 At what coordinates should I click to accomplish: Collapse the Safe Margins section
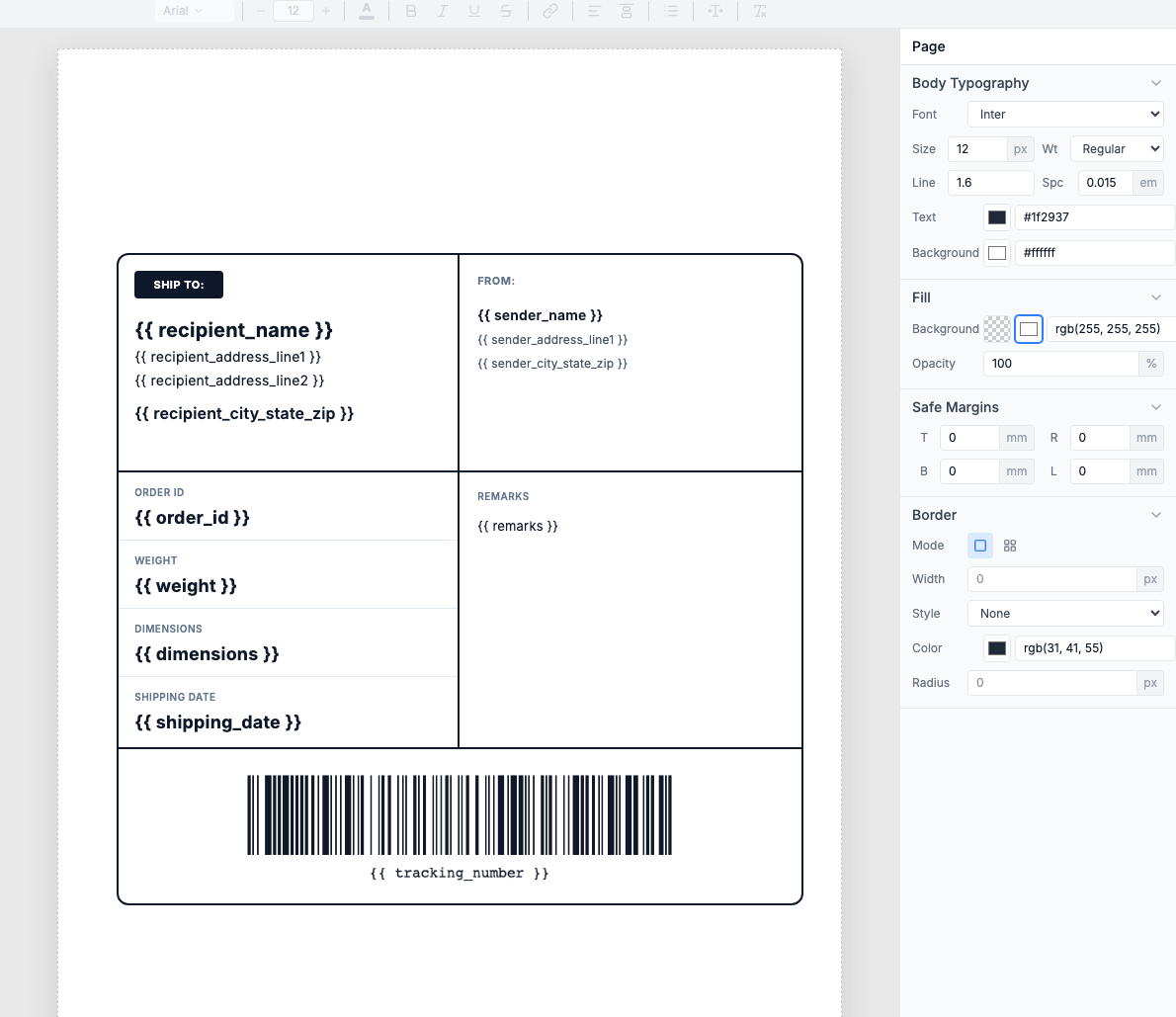(x=1156, y=406)
